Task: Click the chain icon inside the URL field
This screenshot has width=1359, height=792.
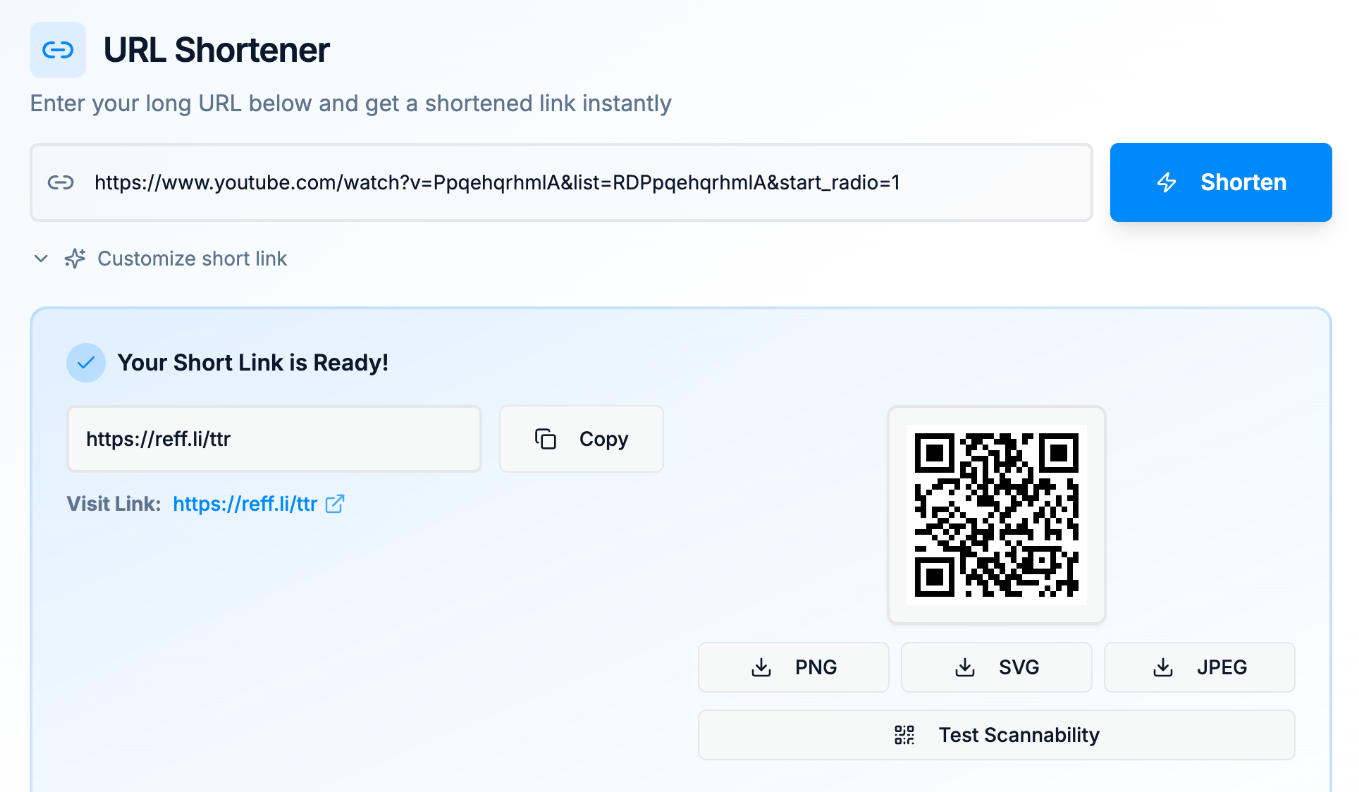Action: coord(61,182)
